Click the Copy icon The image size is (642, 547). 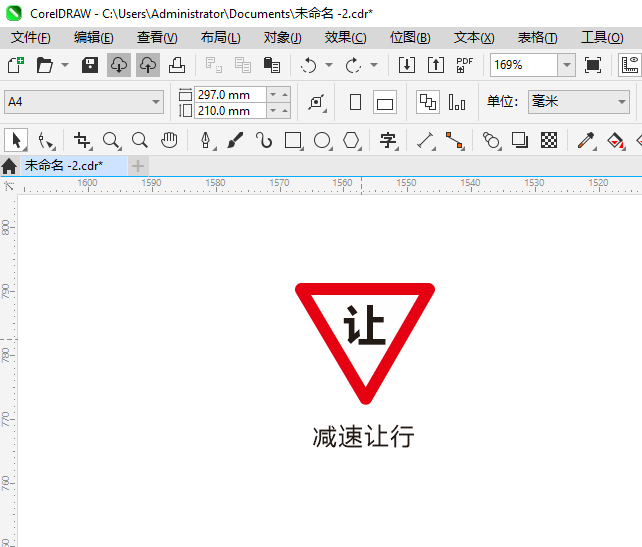click(243, 65)
